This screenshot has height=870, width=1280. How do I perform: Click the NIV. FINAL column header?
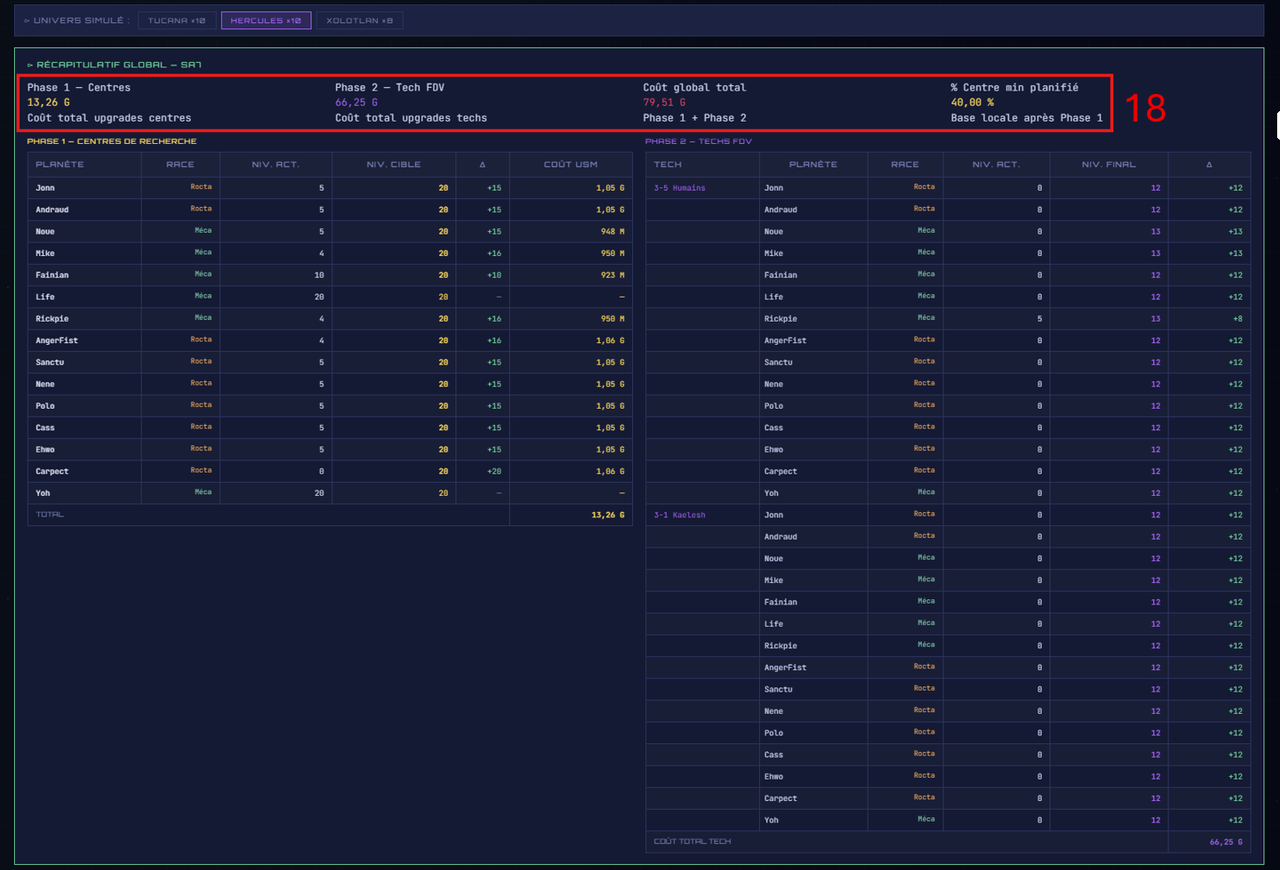pos(1109,164)
